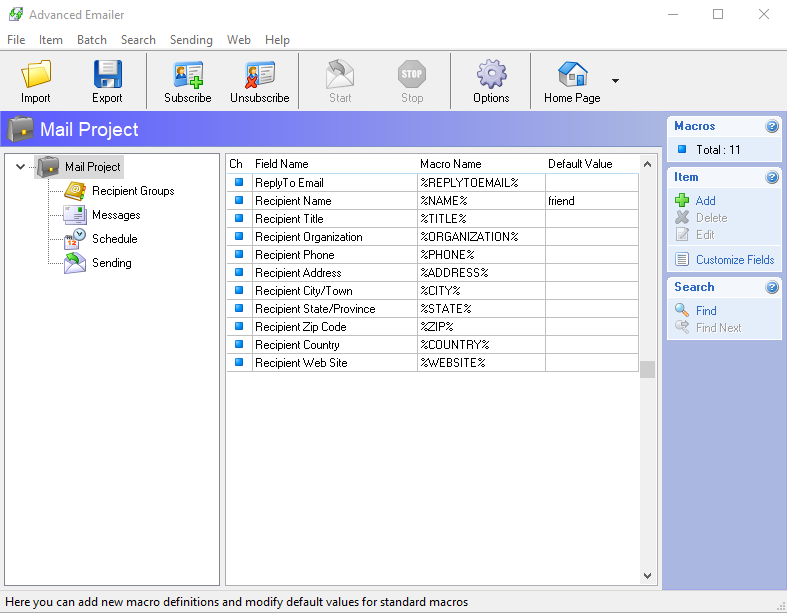The image size is (787, 613).
Task: Toggle the checkbox for ReplyTo Email row
Action: pyautogui.click(x=239, y=183)
